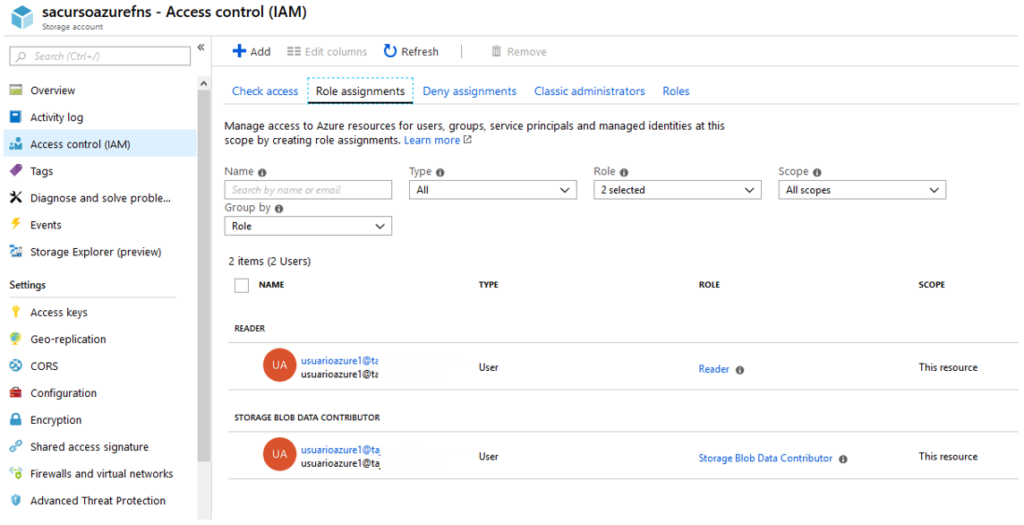The width and height of the screenshot is (1024, 525).
Task: Click the Firewalls and virtual networks icon
Action: pyautogui.click(x=16, y=473)
